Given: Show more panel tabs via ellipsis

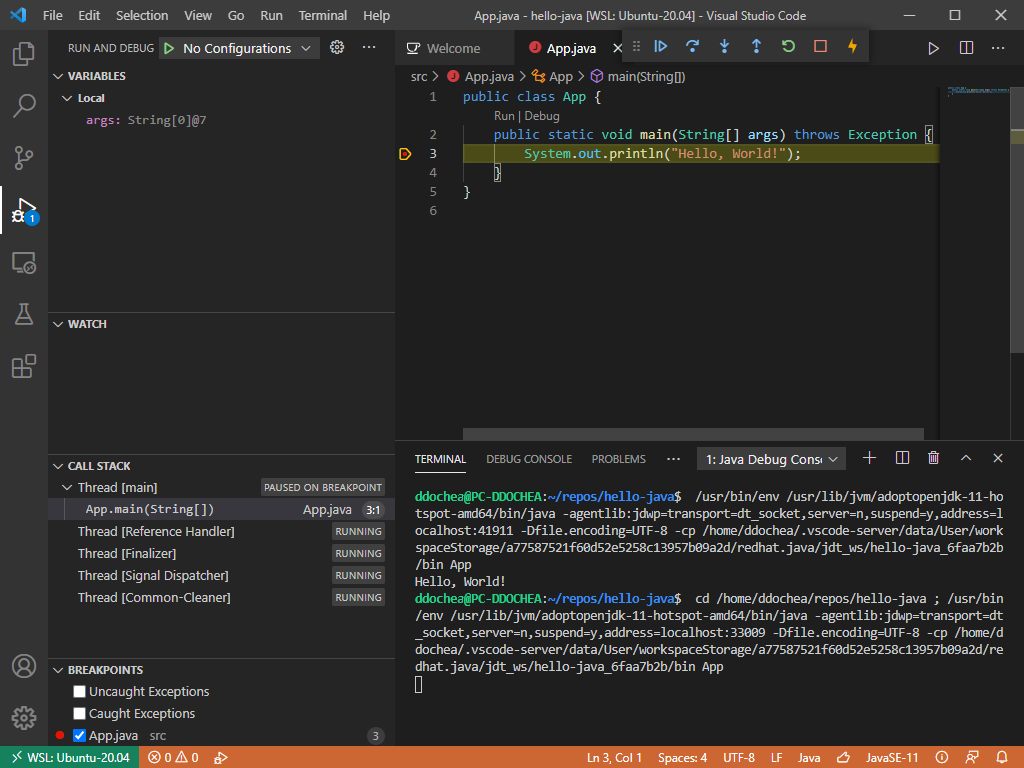Looking at the screenshot, I should pyautogui.click(x=673, y=459).
